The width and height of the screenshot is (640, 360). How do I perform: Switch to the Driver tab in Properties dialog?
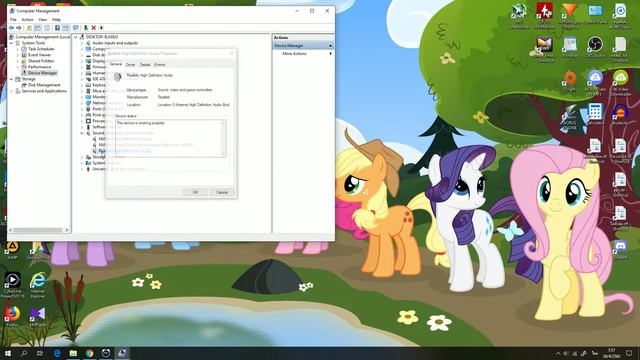(130, 64)
